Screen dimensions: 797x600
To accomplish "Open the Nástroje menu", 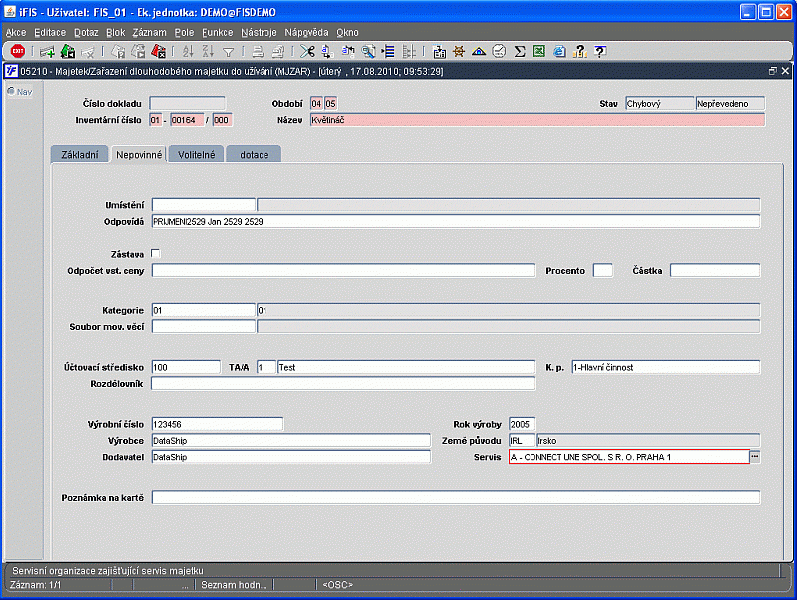I will (x=259, y=32).
